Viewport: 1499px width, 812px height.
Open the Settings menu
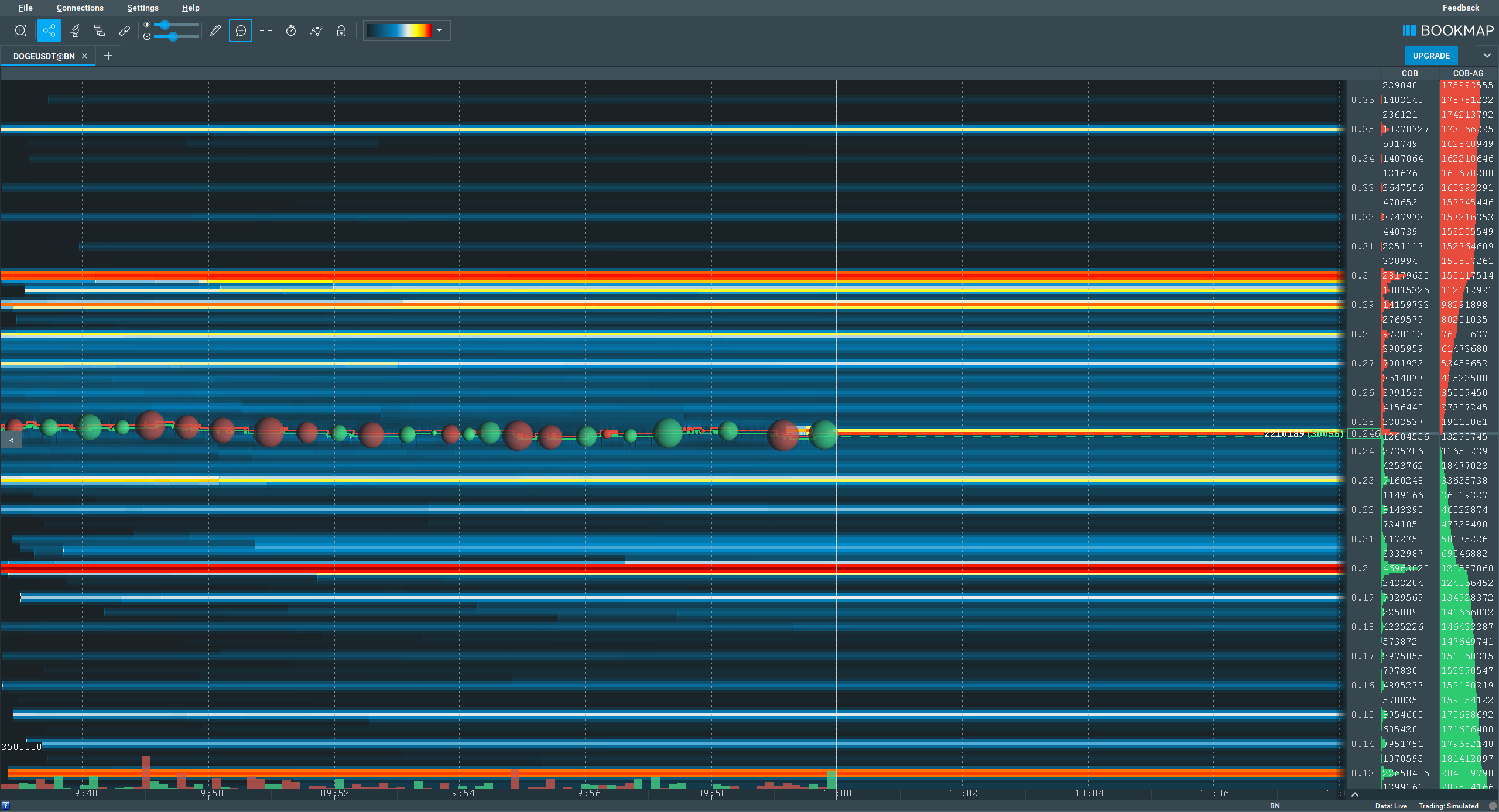coord(142,8)
